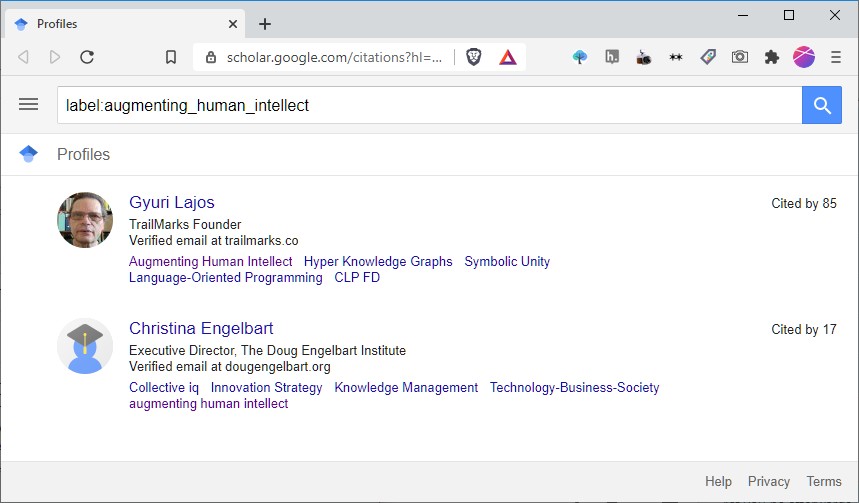Click the Google Scholar logo beside Profiles
Viewport: 859px width, 503px height.
(28, 154)
